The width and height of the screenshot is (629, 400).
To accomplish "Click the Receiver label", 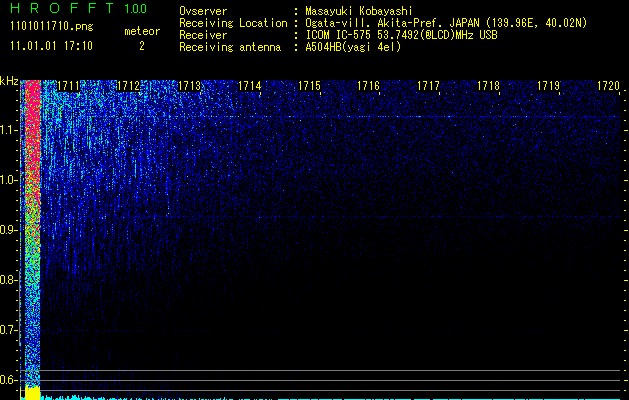I will (x=203, y=35).
